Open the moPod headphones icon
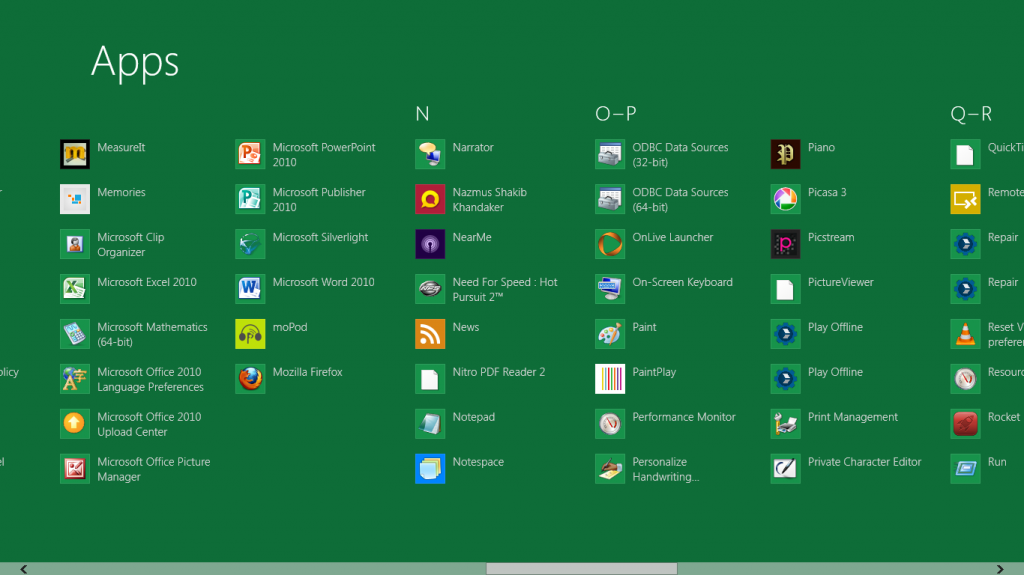 click(x=250, y=334)
